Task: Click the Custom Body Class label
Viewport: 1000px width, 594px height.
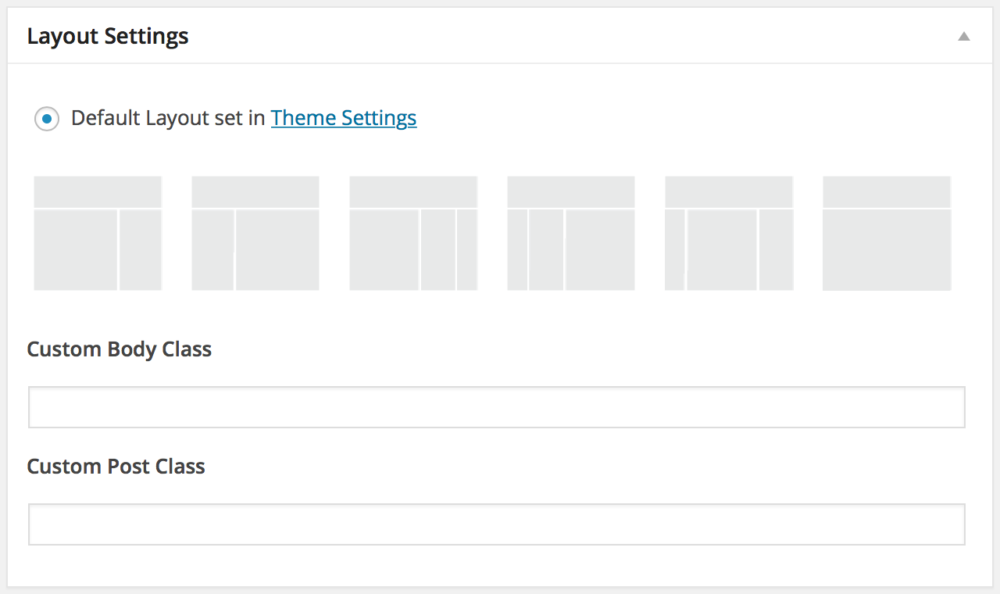Action: (x=119, y=349)
